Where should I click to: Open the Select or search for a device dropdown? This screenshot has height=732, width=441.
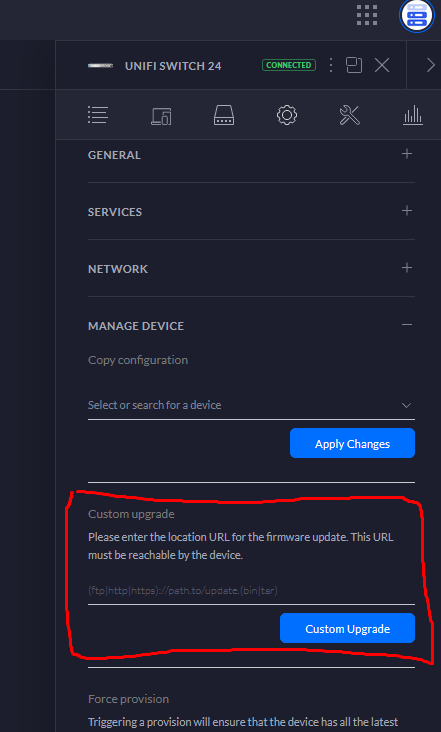[251, 405]
